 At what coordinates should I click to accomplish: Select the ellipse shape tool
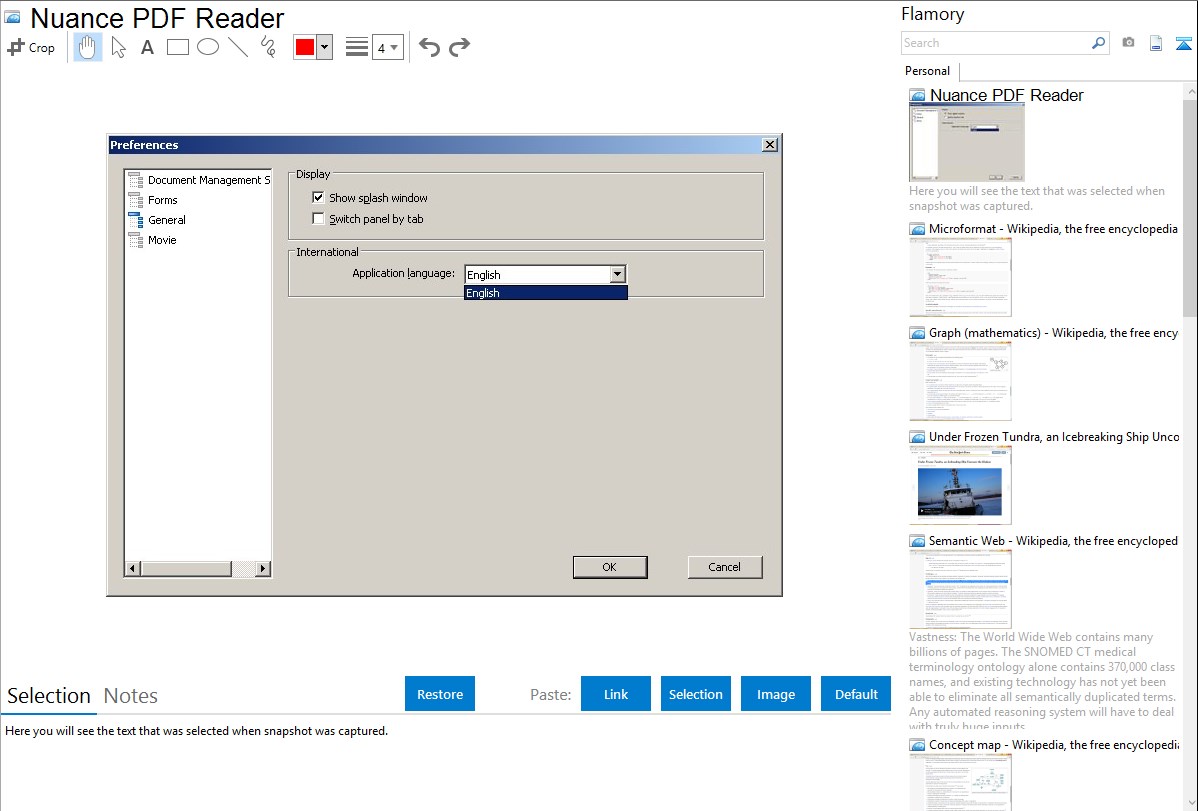pos(208,47)
